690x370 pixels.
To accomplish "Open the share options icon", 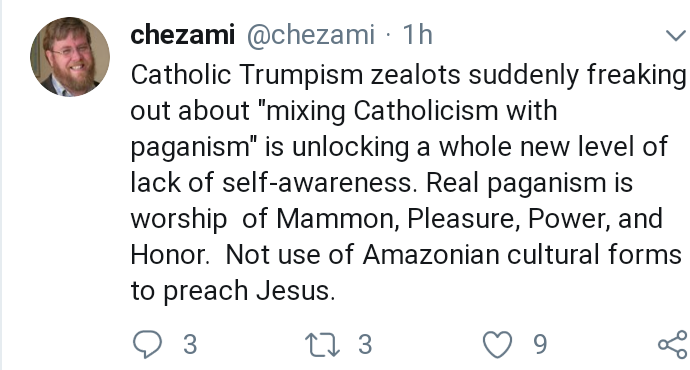I will tap(673, 344).
